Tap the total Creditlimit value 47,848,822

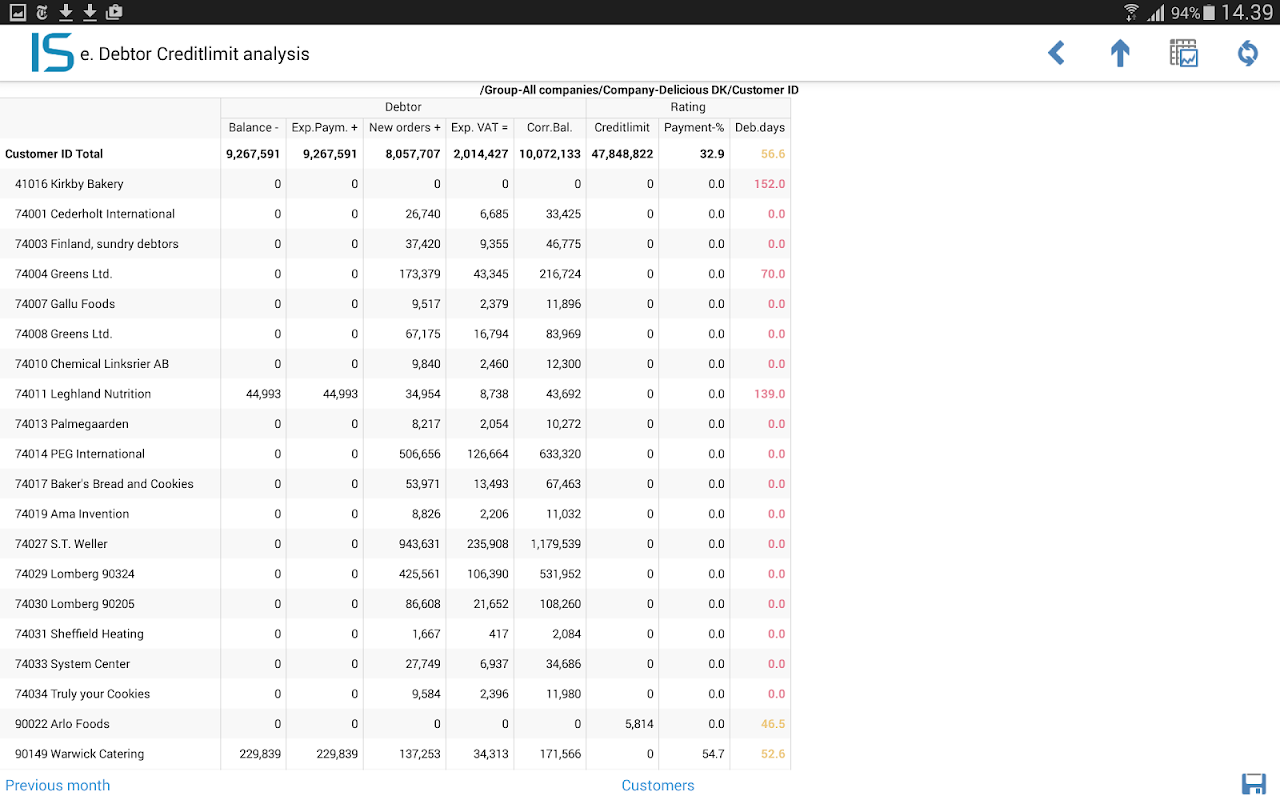(622, 154)
